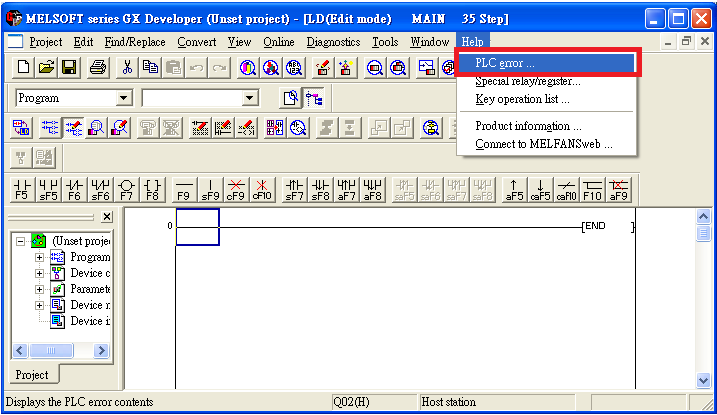The height and width of the screenshot is (415, 717).
Task: Expand the Device memory tree node
Action: pos(39,305)
